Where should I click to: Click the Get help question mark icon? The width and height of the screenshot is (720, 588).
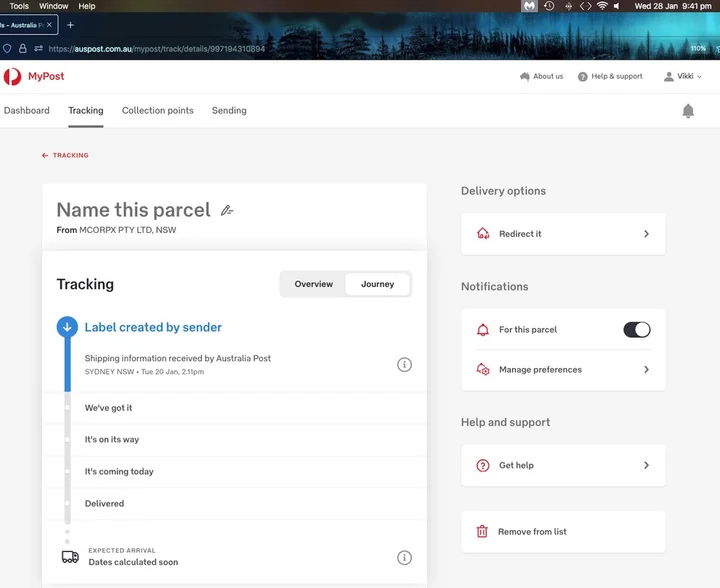[483, 466]
